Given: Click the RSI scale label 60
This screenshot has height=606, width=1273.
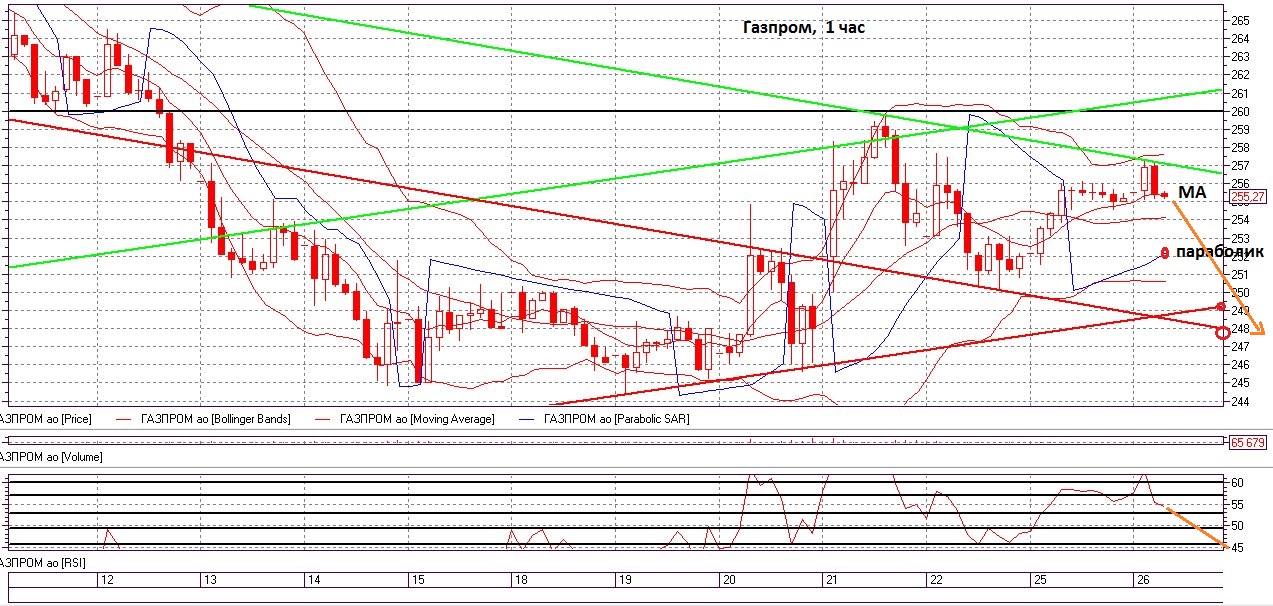Looking at the screenshot, I should pyautogui.click(x=1237, y=482).
